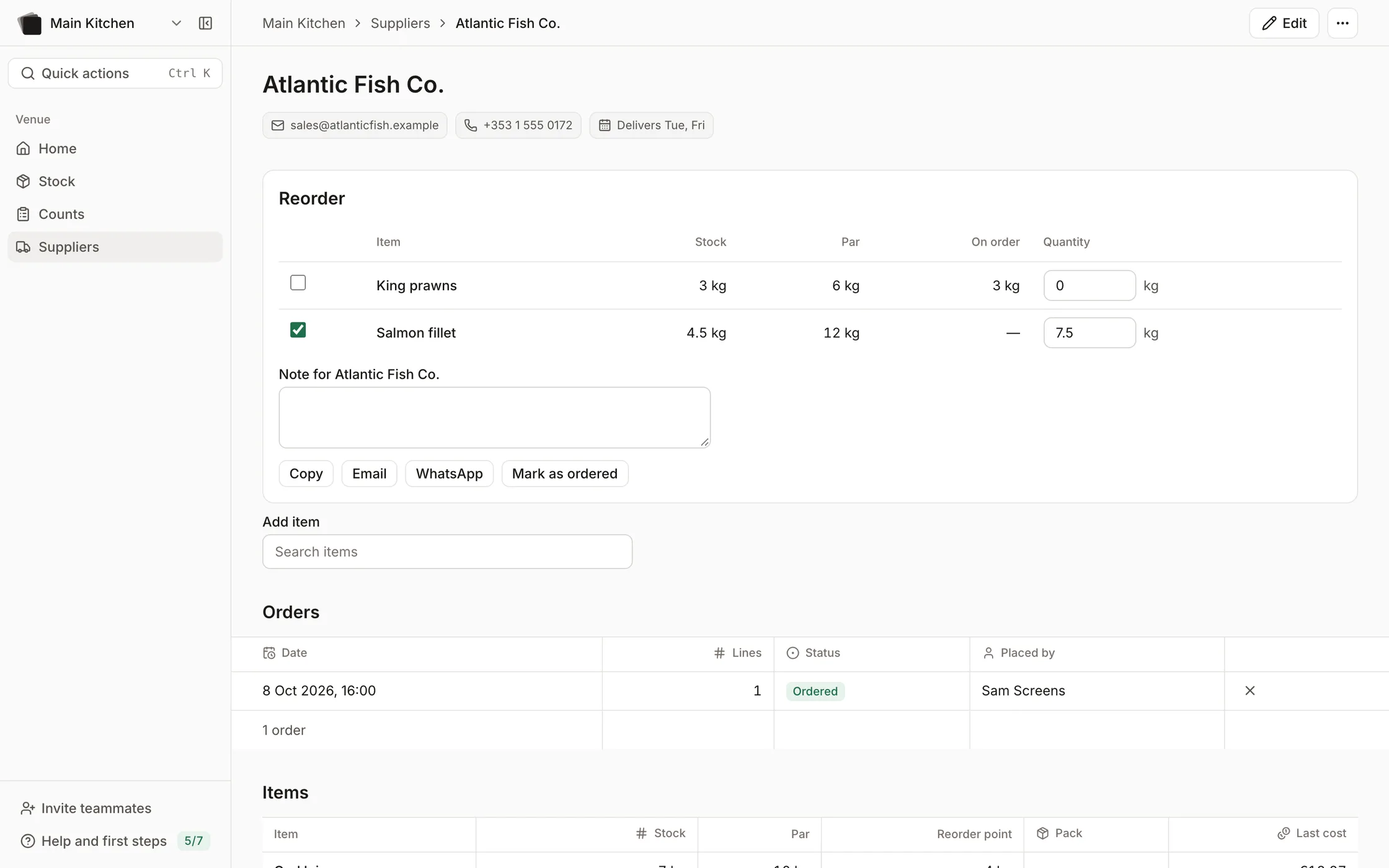Click the 5/7 progress badge
The height and width of the screenshot is (868, 1389).
[193, 841]
